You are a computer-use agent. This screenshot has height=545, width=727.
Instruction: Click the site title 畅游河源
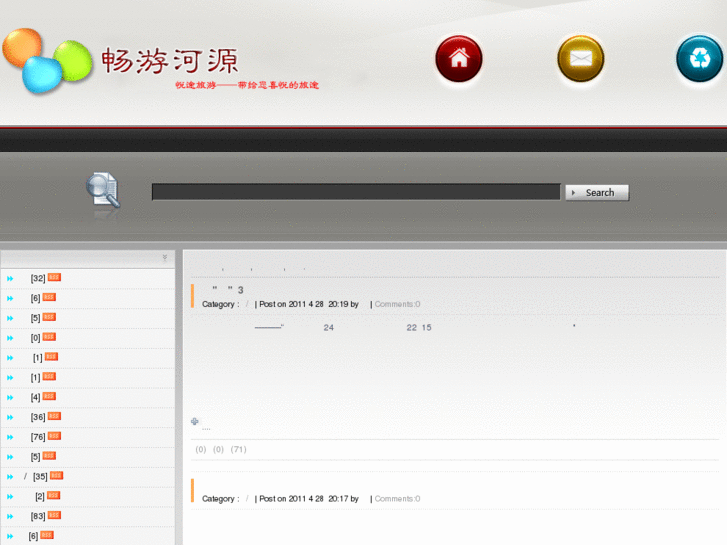(x=170, y=60)
